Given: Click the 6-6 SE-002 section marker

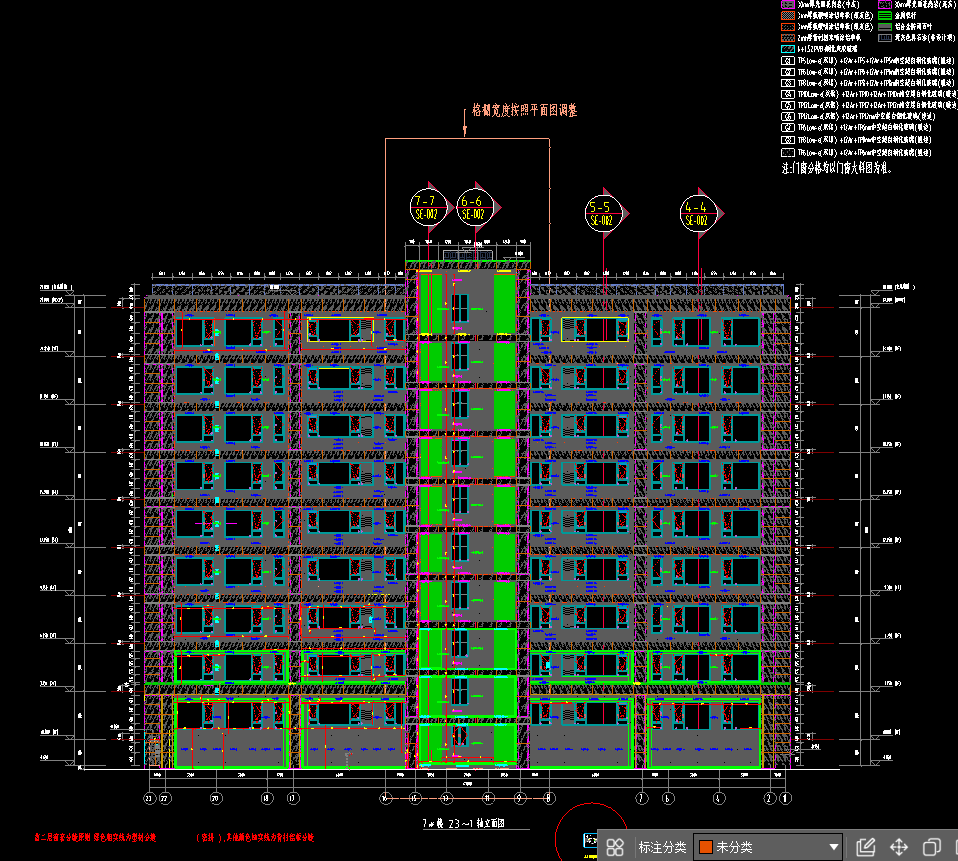Looking at the screenshot, I should [474, 208].
